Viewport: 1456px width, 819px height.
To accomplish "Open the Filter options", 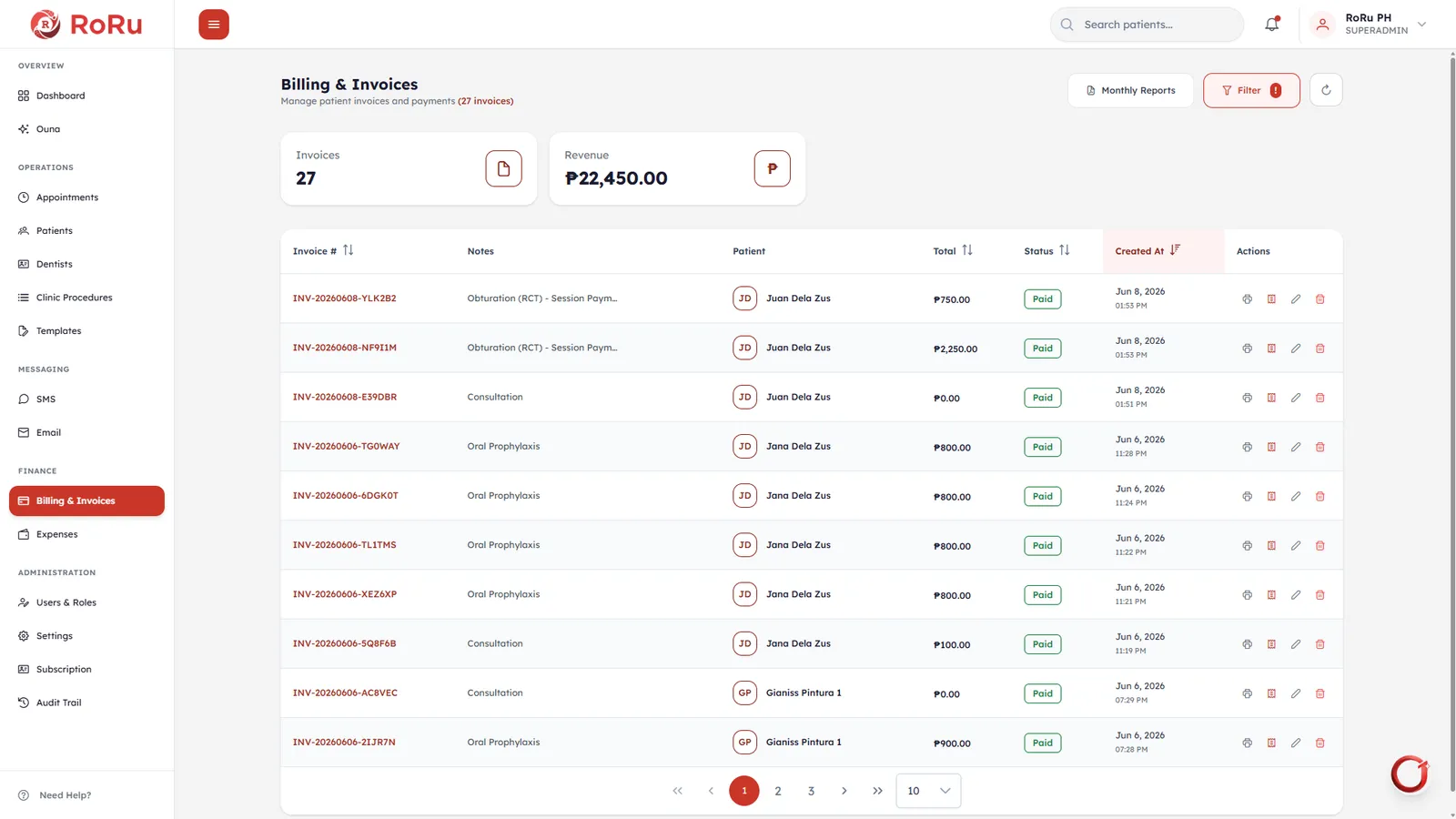I will point(1251,90).
